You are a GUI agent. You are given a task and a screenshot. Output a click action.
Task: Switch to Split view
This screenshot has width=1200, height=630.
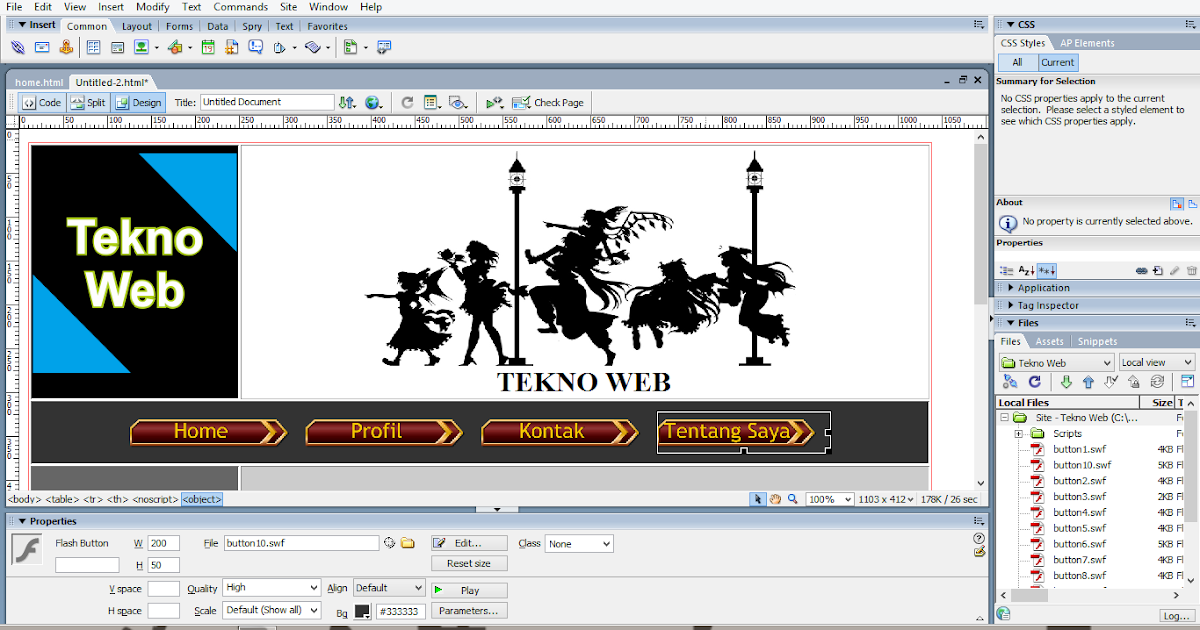coord(88,102)
